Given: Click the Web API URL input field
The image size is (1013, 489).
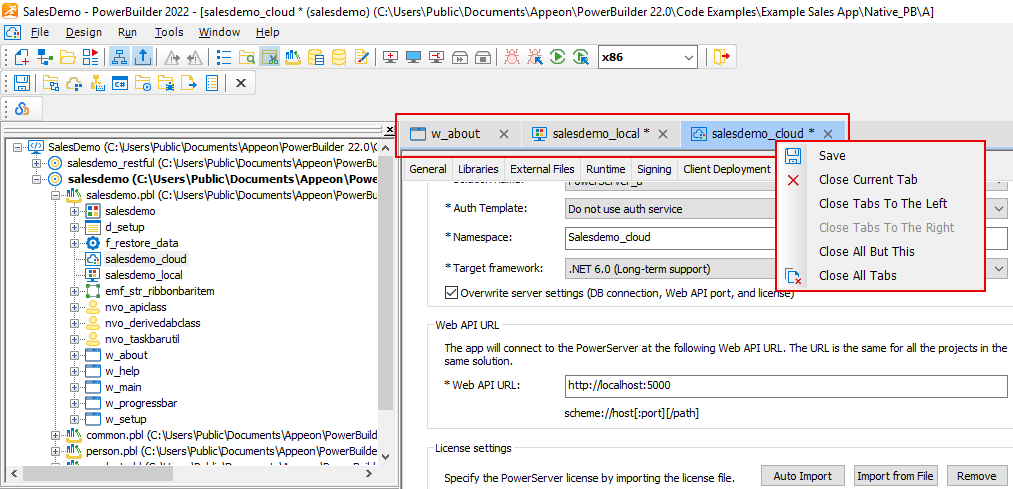Looking at the screenshot, I should coord(785,385).
